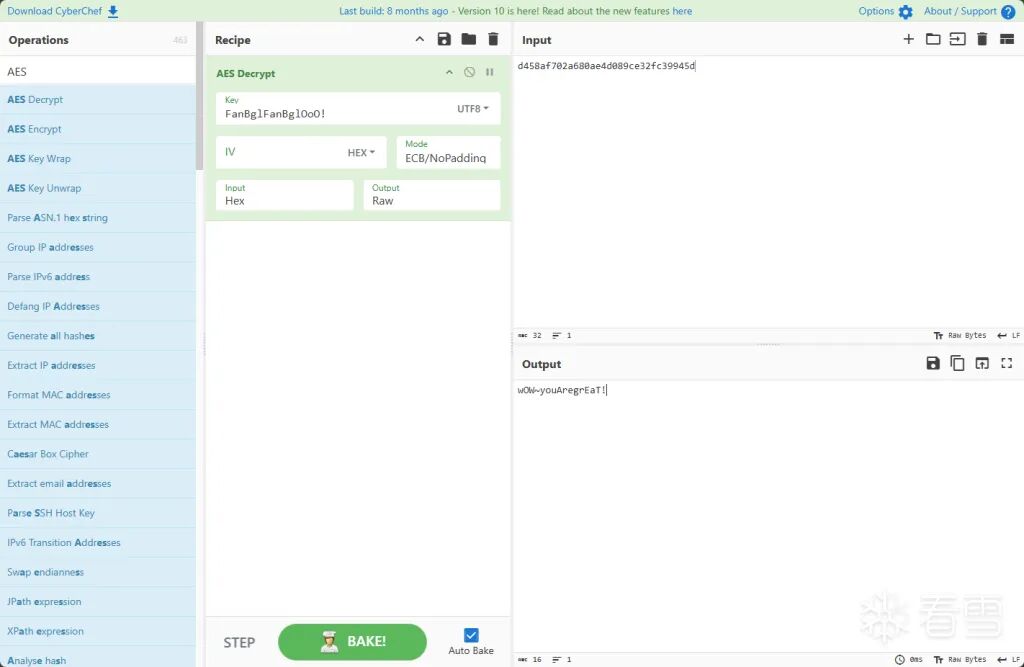Clear the current recipe with the trash icon
This screenshot has height=667, width=1024.
coord(492,39)
